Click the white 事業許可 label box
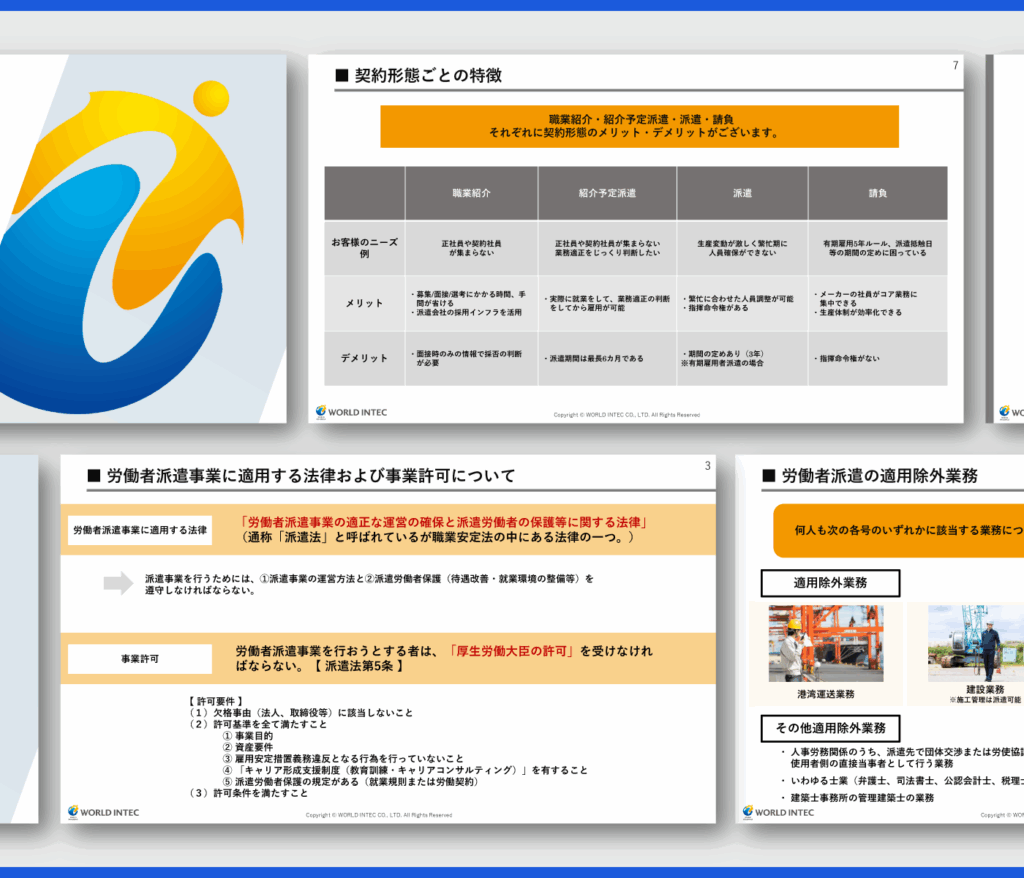The width and height of the screenshot is (1024, 878). pyautogui.click(x=140, y=658)
